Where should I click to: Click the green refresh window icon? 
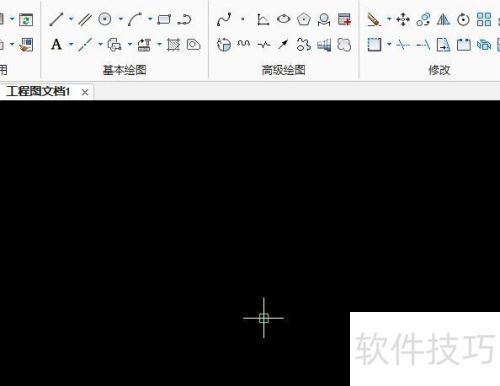[26, 20]
